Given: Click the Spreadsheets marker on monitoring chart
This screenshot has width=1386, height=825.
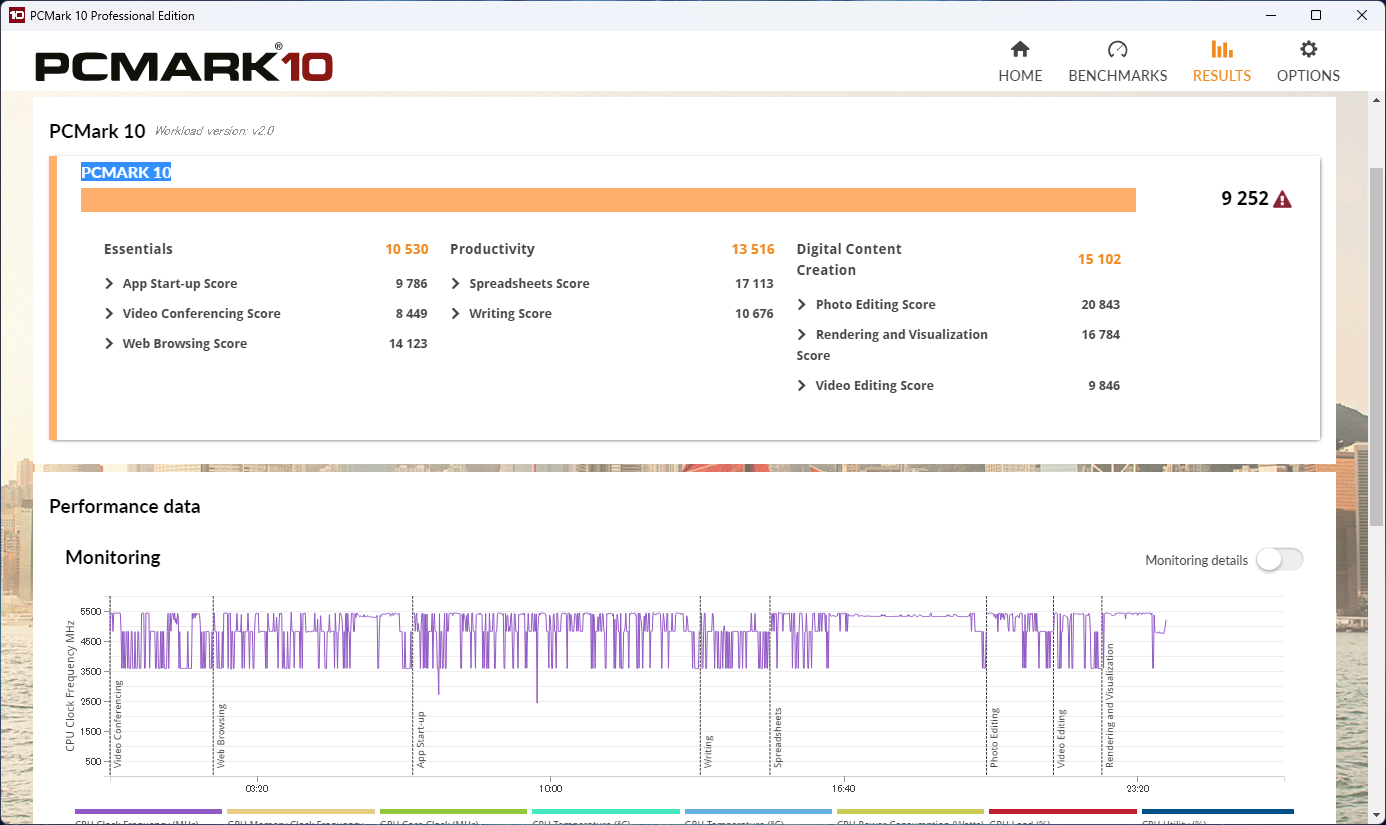Looking at the screenshot, I should pos(778,738).
